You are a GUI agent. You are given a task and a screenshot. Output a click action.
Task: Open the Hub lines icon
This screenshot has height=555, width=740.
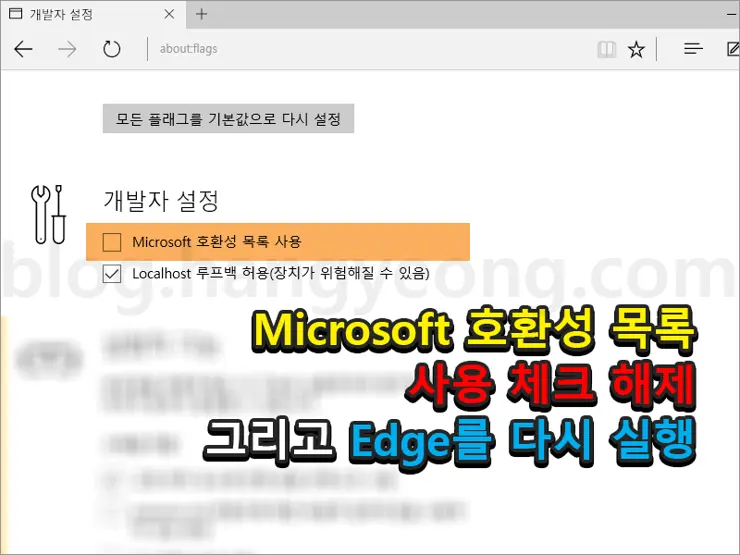click(x=693, y=49)
